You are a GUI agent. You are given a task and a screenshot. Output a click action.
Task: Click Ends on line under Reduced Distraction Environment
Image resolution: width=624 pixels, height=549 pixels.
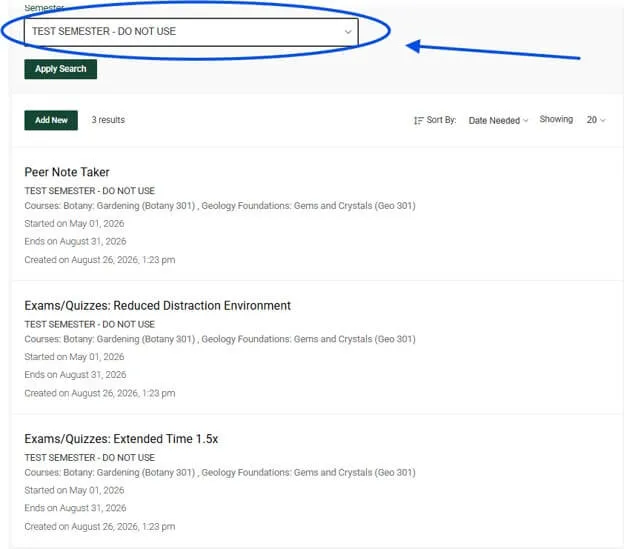[x=75, y=375]
